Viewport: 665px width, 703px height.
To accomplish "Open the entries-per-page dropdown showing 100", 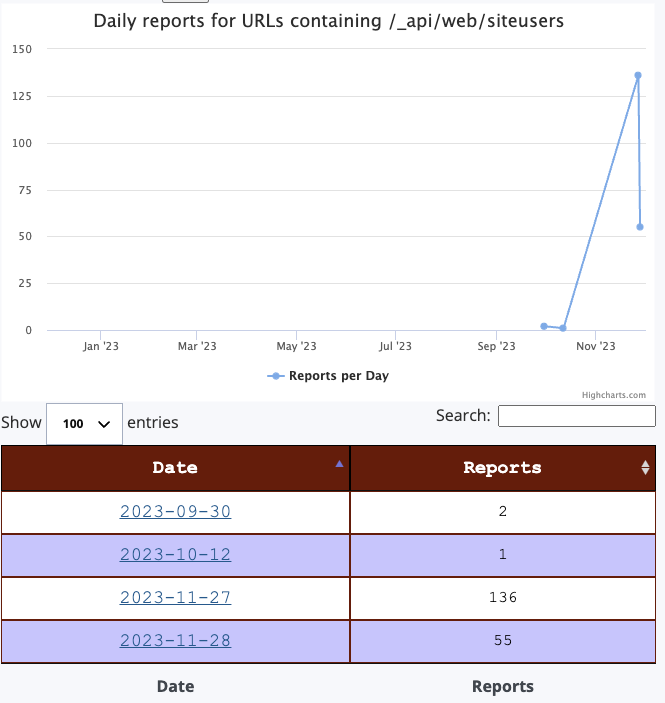I will [x=85, y=423].
